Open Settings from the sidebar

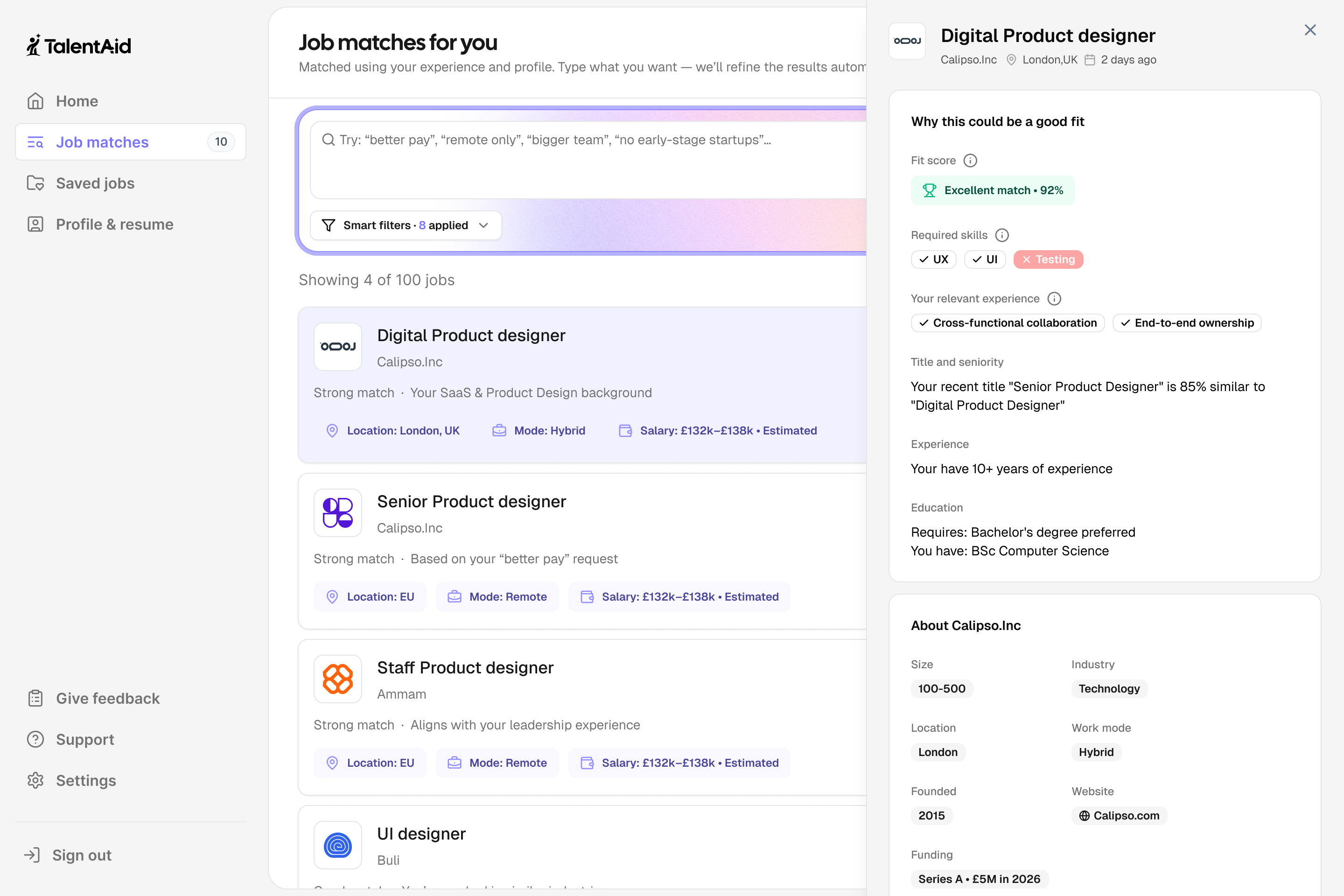click(86, 781)
